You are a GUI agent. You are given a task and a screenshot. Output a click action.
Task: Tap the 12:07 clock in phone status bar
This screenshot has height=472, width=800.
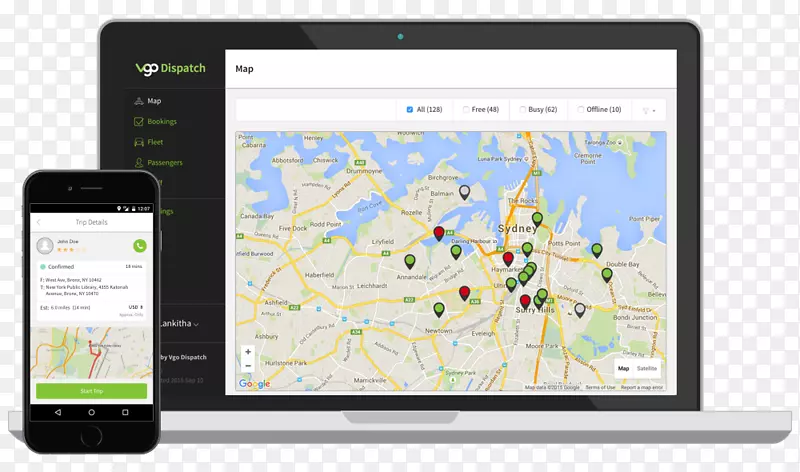144,208
